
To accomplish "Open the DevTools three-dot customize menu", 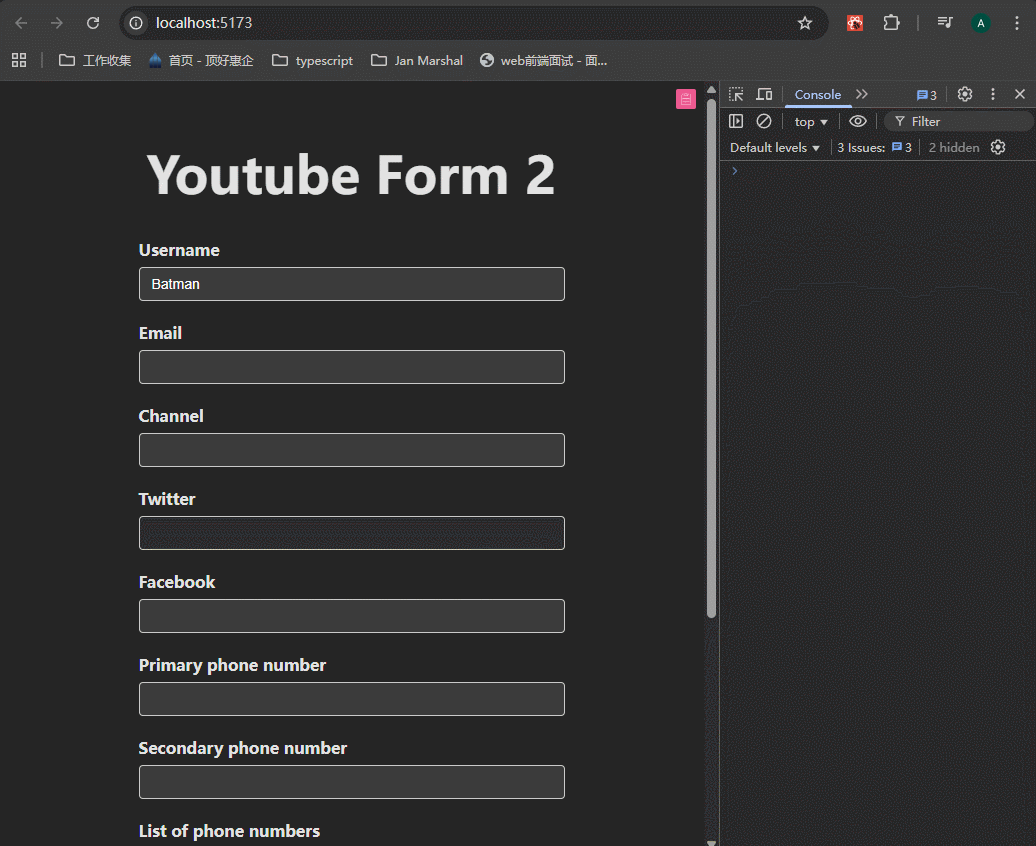I will click(x=993, y=94).
